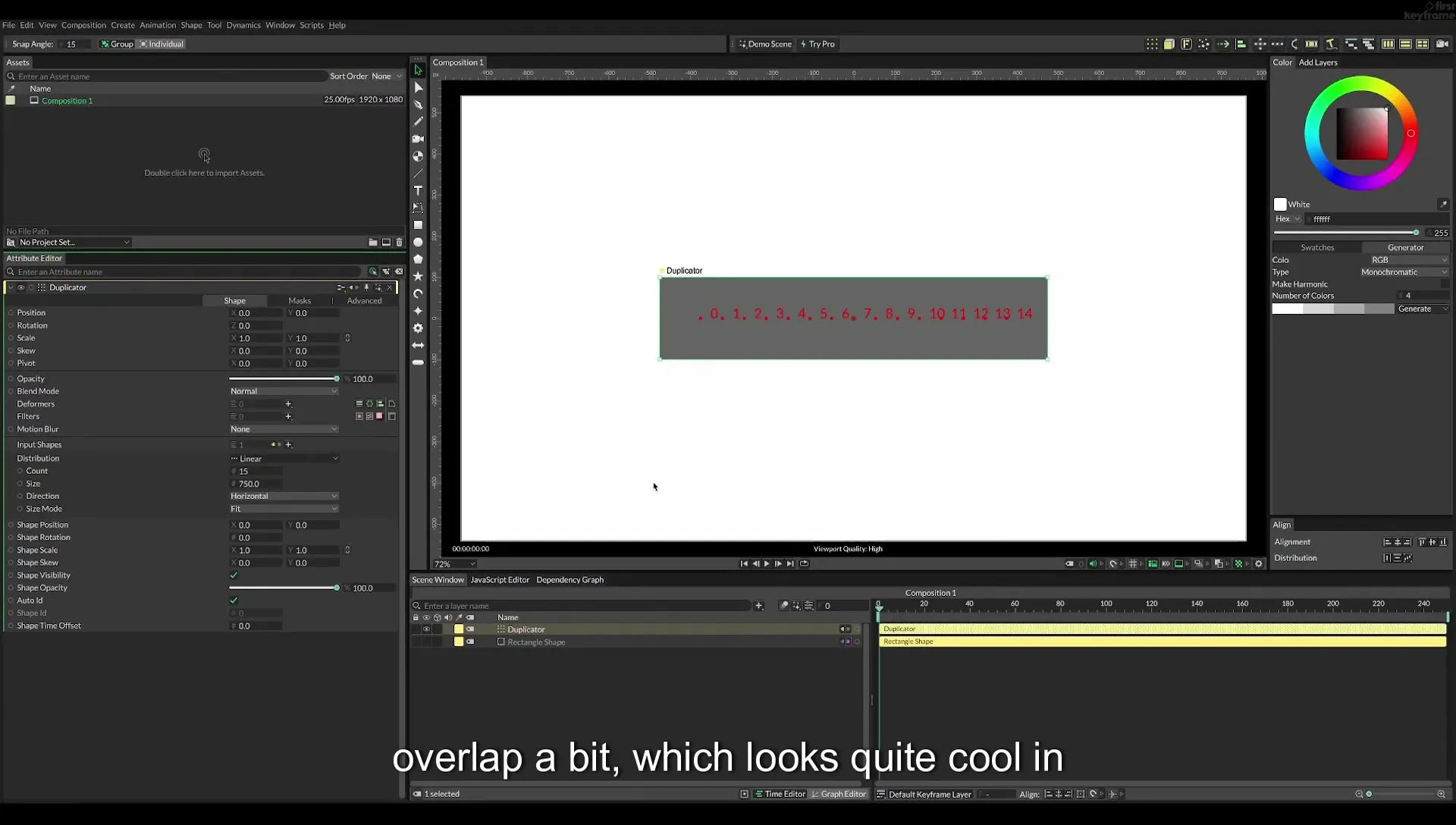The width and height of the screenshot is (1456, 825).
Task: Select the Arc shape tool
Action: coord(418,294)
